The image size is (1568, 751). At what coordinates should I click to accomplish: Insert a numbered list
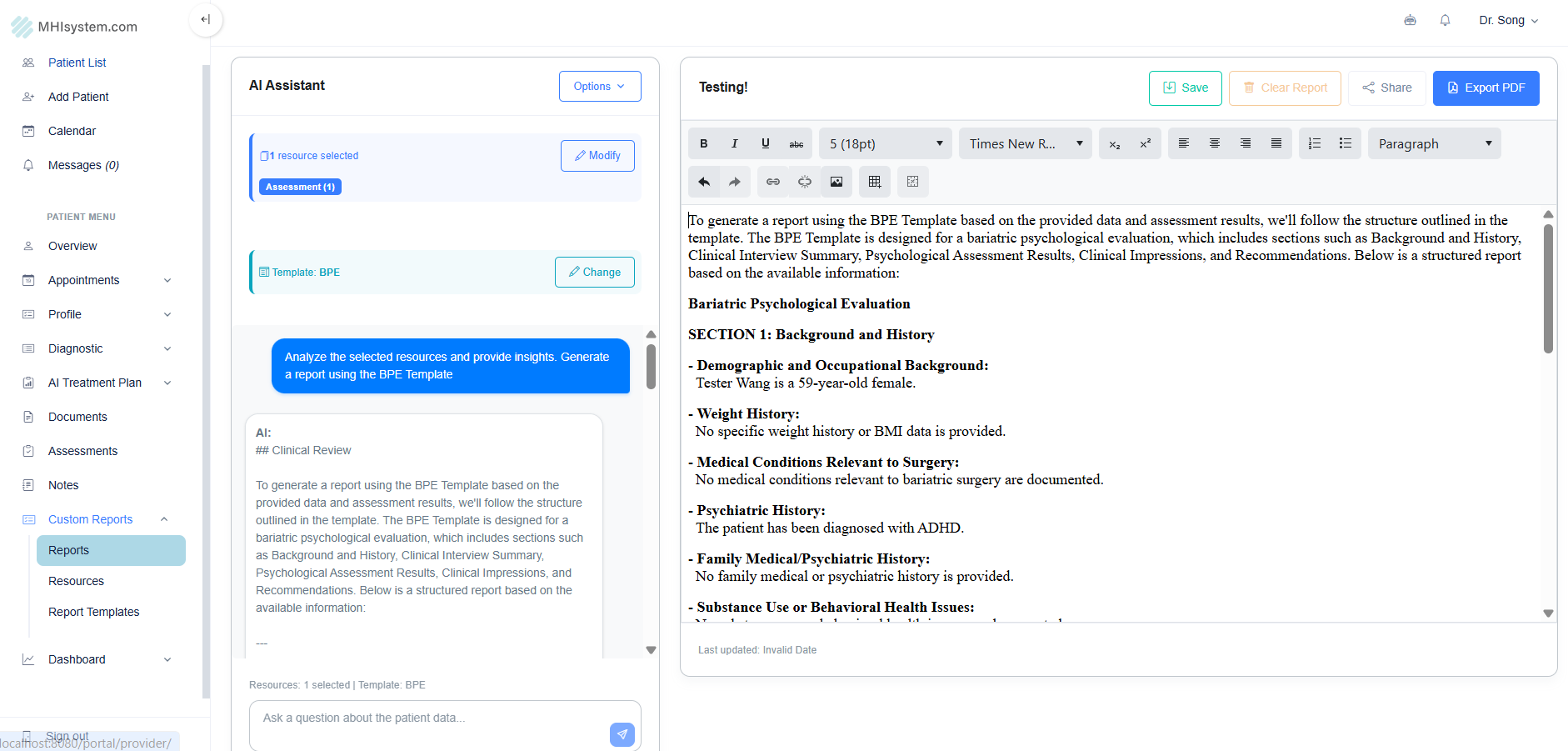(x=1315, y=143)
